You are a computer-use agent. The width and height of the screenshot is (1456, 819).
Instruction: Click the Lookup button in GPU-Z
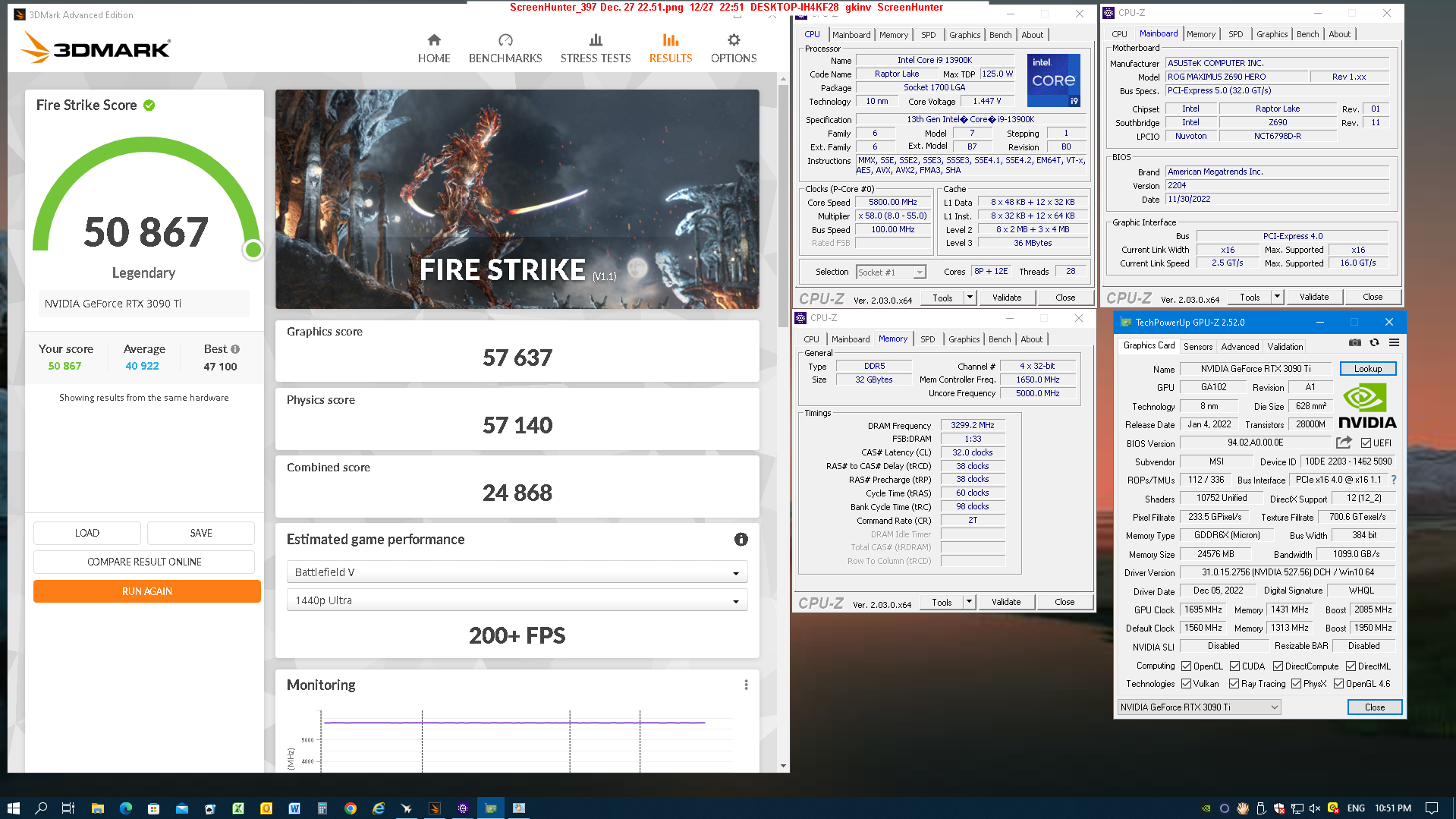point(1368,368)
